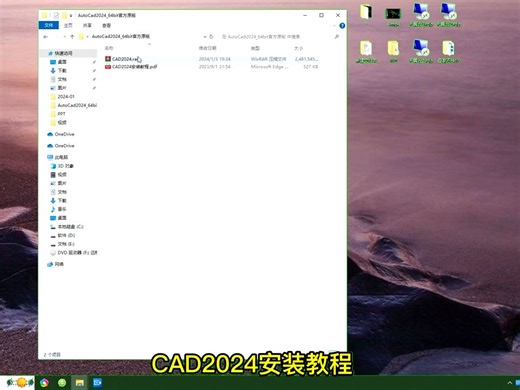The image size is (520, 390).
Task: Sort by 大小 column header
Action: point(298,48)
